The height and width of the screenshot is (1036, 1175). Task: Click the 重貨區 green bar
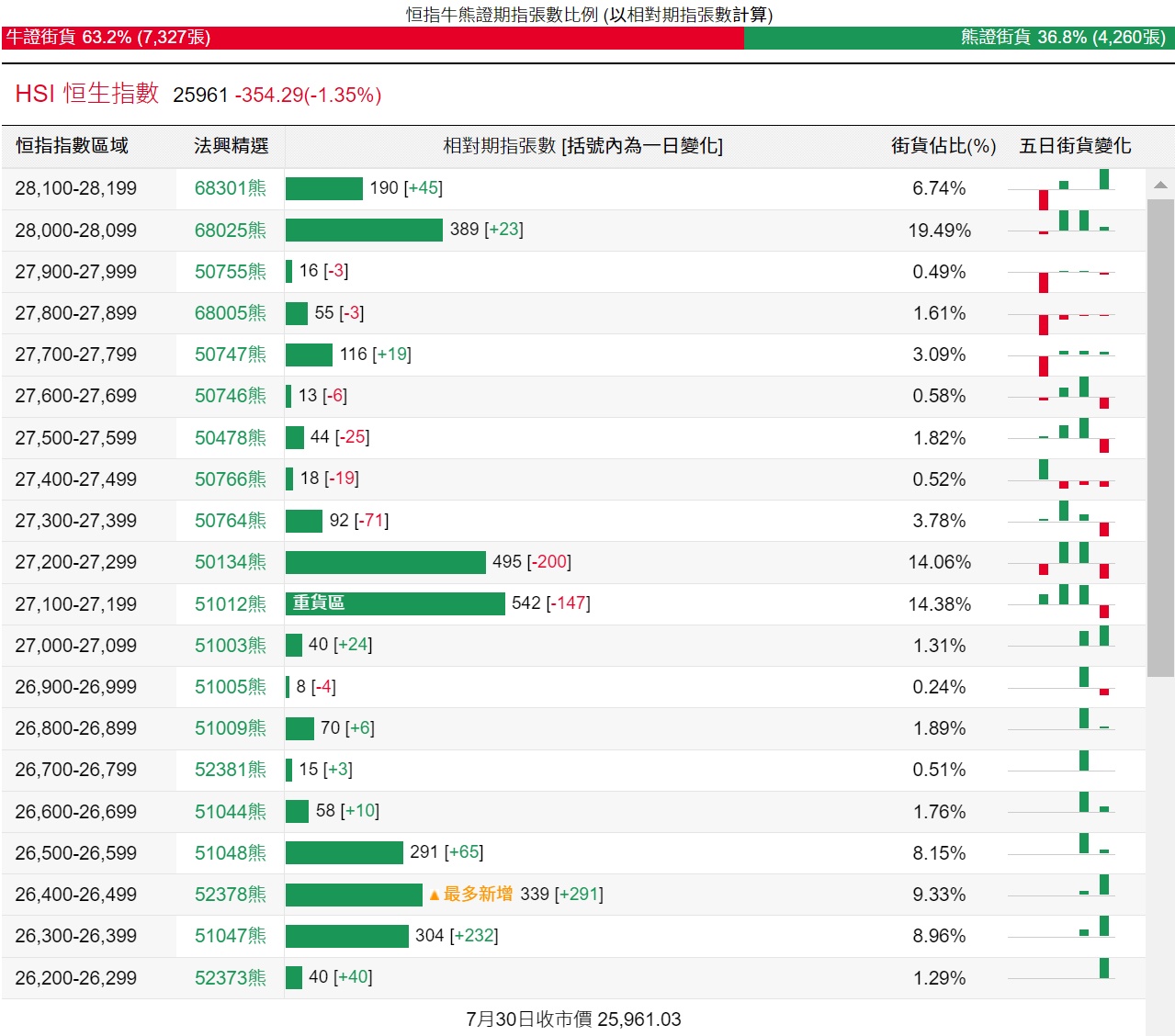pos(395,603)
